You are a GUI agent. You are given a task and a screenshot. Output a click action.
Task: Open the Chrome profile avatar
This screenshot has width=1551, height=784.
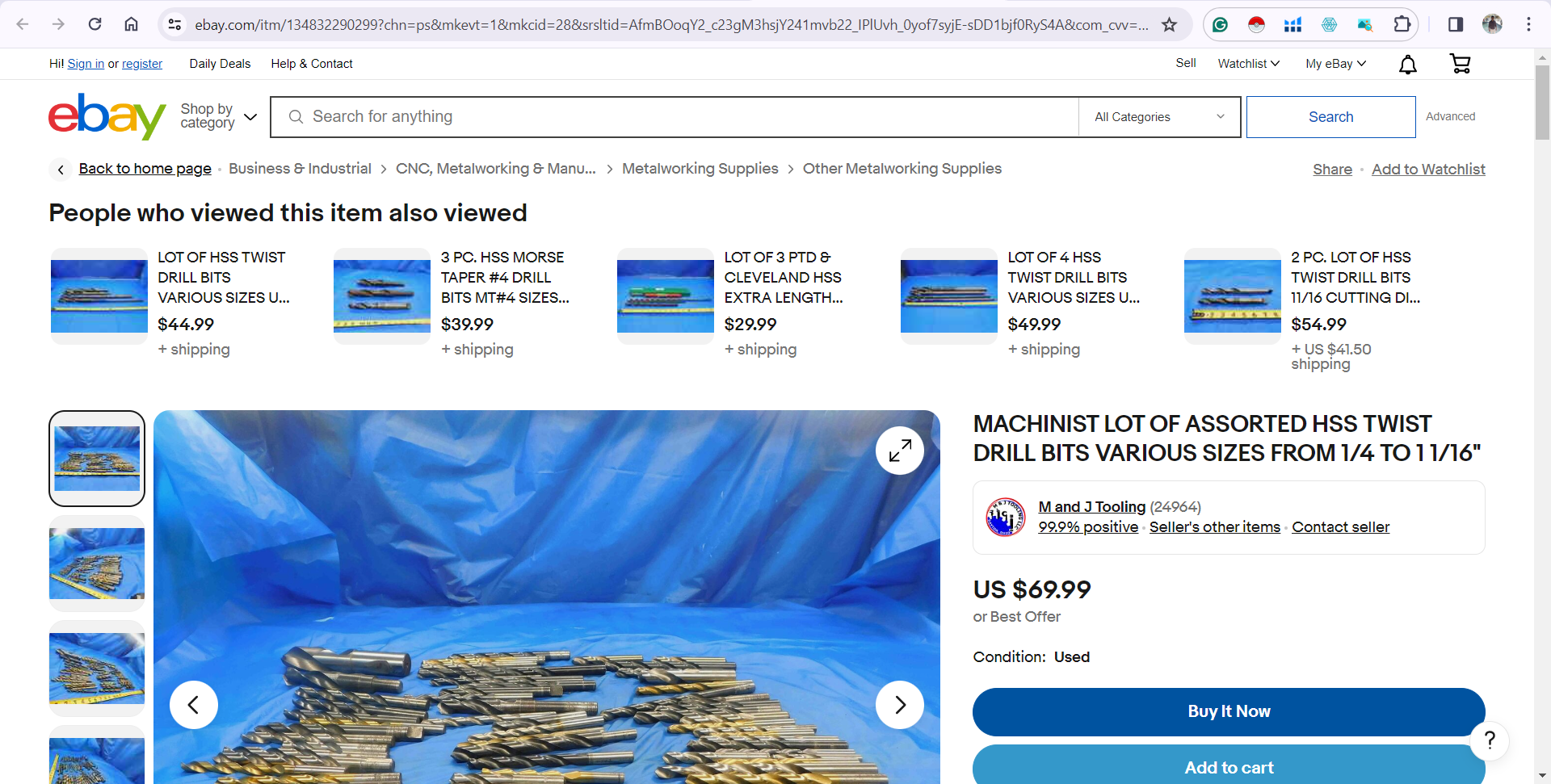[x=1492, y=24]
